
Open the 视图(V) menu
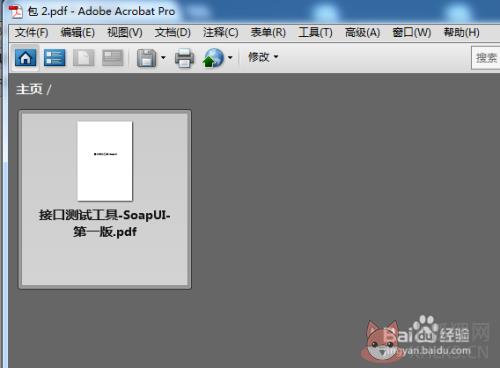[125, 32]
